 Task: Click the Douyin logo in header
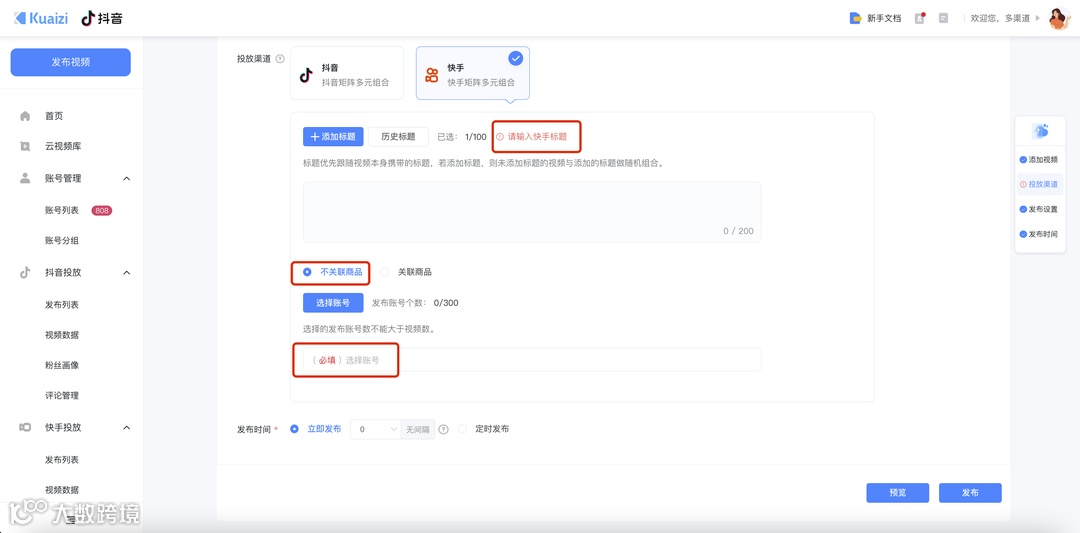(102, 19)
